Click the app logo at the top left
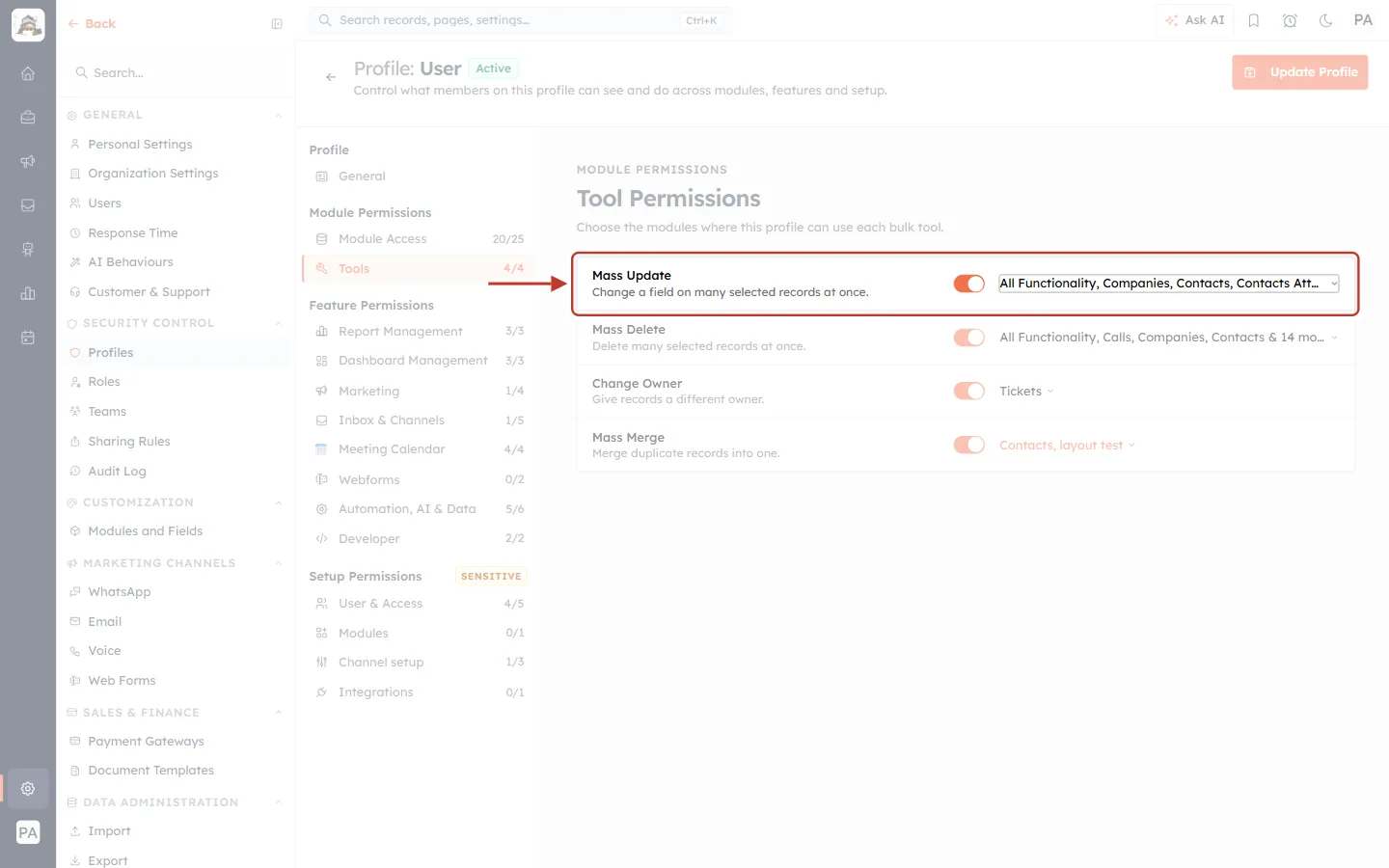Image resolution: width=1389 pixels, height=868 pixels. 28,25
